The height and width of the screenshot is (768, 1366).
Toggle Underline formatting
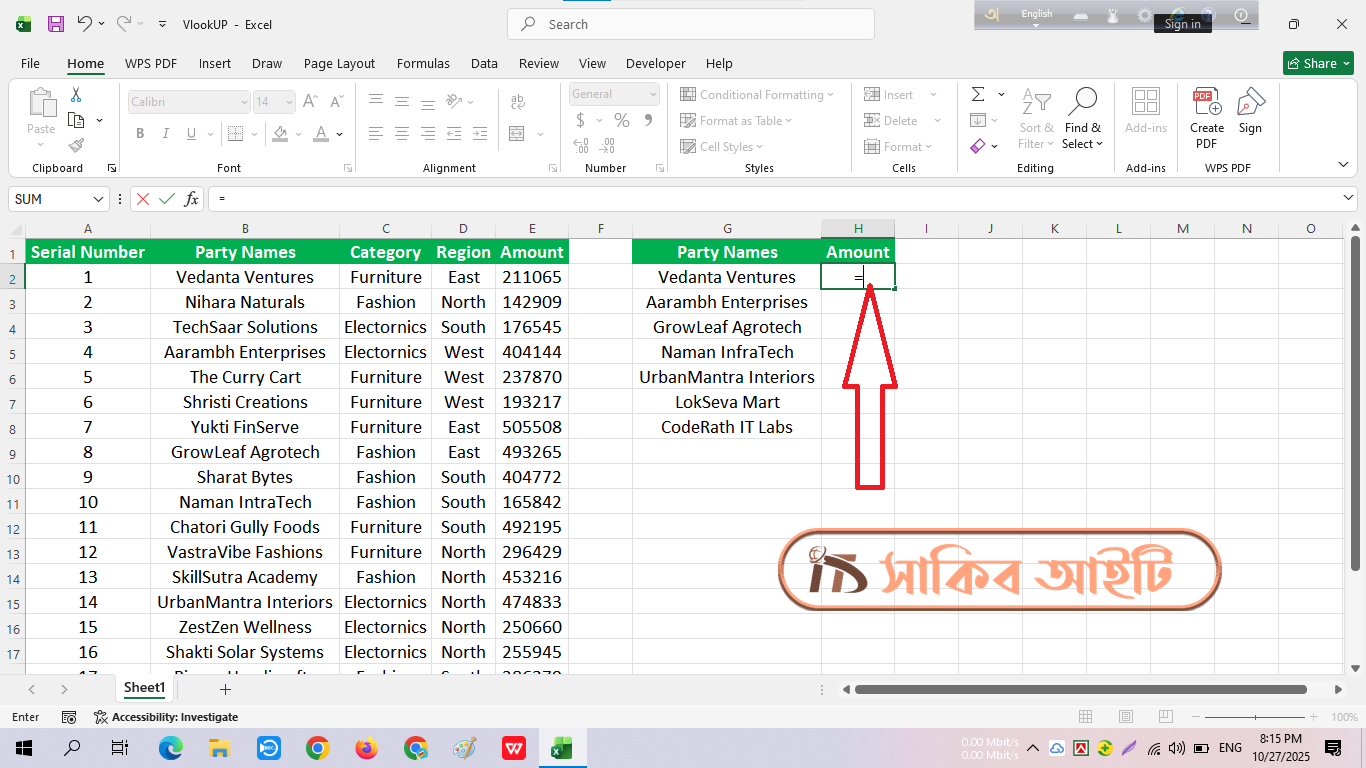[192, 133]
